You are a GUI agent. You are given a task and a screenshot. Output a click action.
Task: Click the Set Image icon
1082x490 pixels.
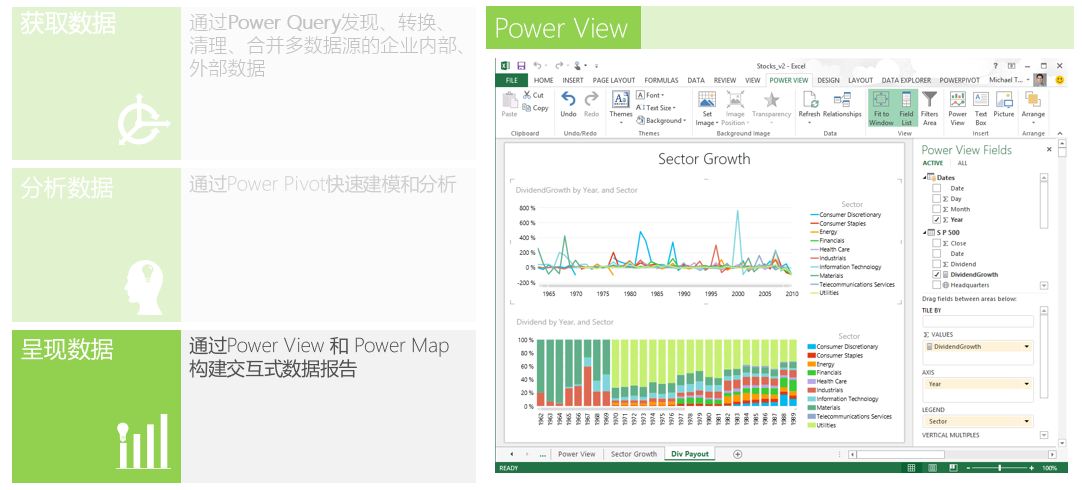click(x=707, y=99)
